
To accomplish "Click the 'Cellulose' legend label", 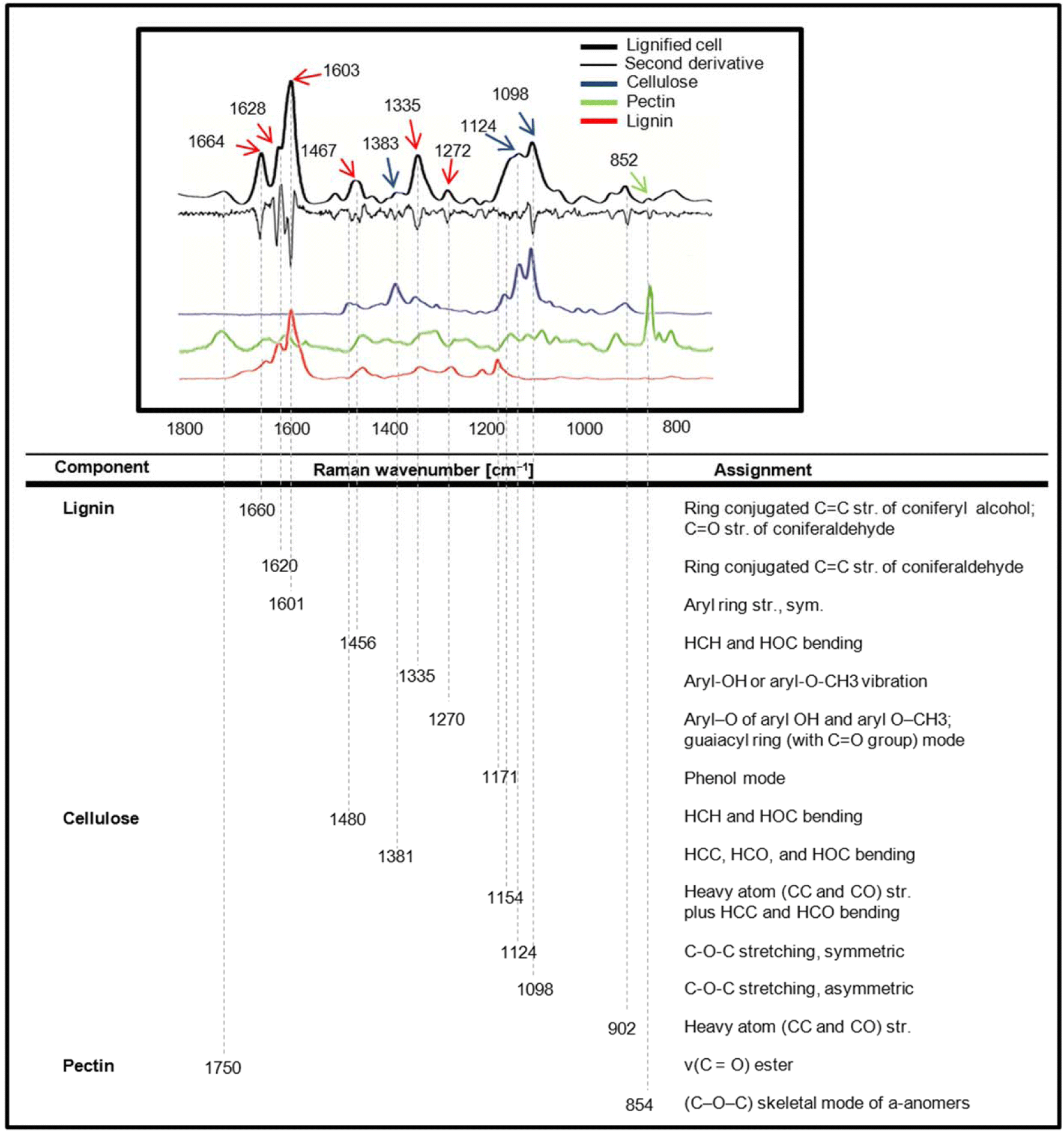I will point(662,82).
